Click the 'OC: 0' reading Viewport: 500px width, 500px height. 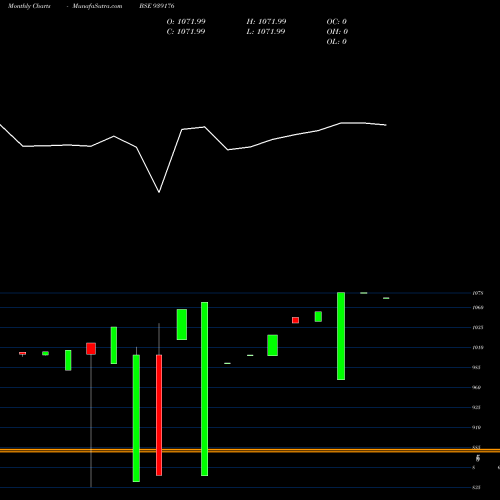337,22
